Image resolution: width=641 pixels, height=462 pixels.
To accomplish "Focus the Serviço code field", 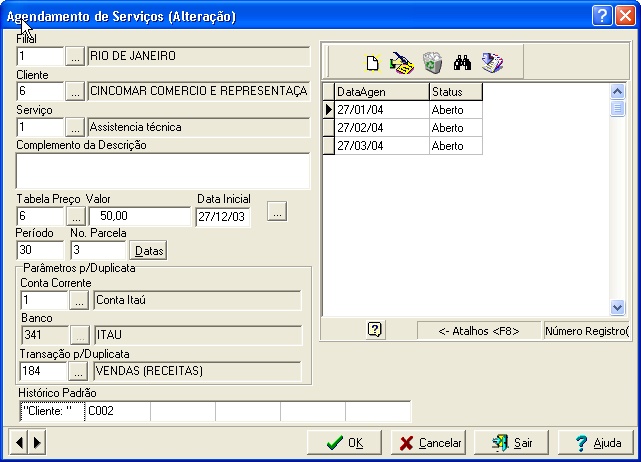I will click(x=40, y=127).
